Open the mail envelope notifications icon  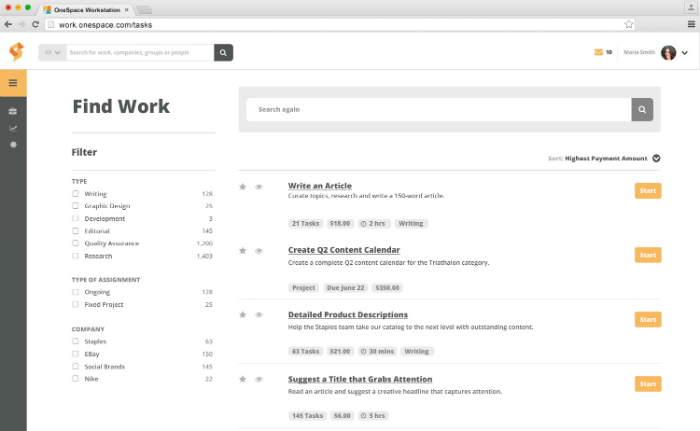point(598,52)
